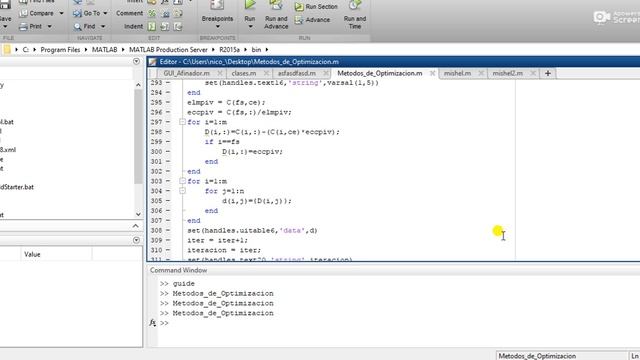
Task: Open the Compare dropdown arrow
Action: (x=61, y=13)
